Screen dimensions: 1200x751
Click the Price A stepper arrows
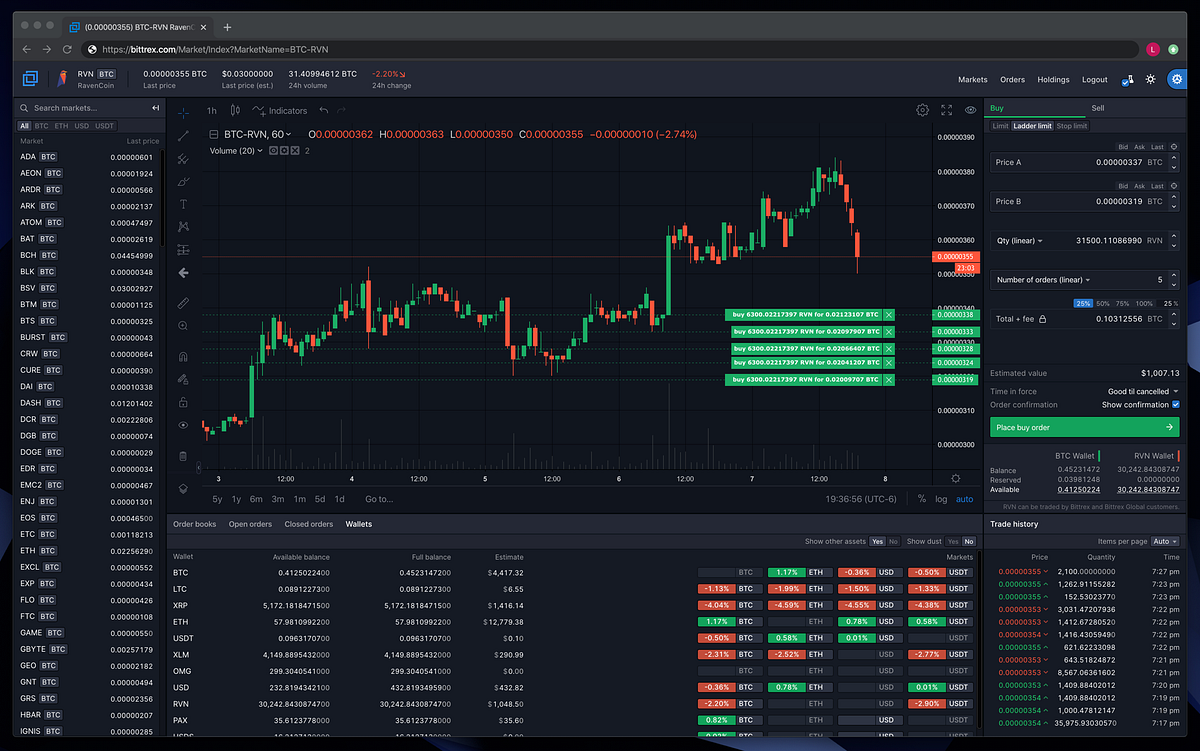[1175, 162]
